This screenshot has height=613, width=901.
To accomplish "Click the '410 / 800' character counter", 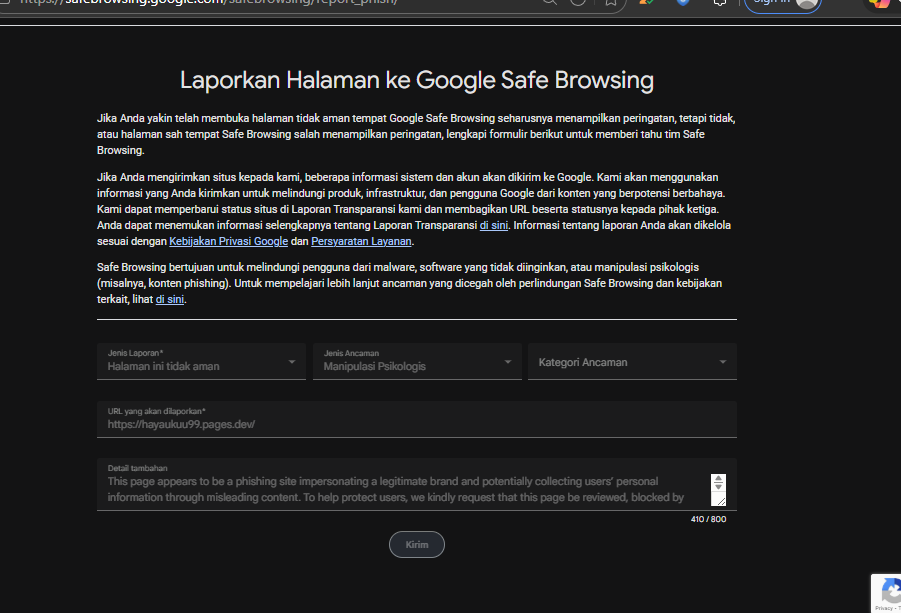I will tap(708, 519).
